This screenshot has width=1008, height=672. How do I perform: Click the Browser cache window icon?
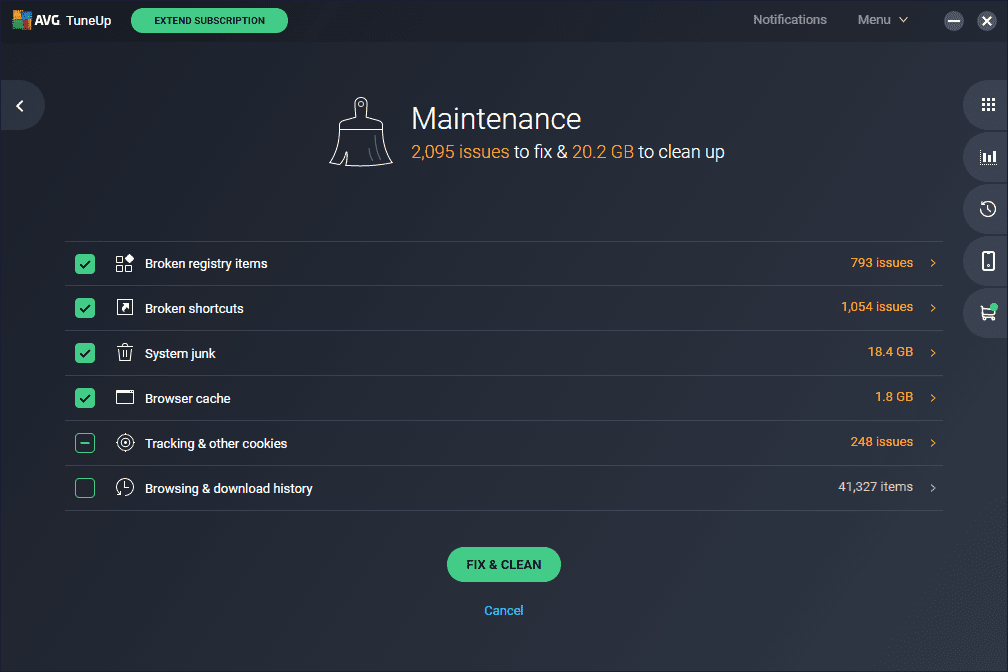tap(125, 397)
